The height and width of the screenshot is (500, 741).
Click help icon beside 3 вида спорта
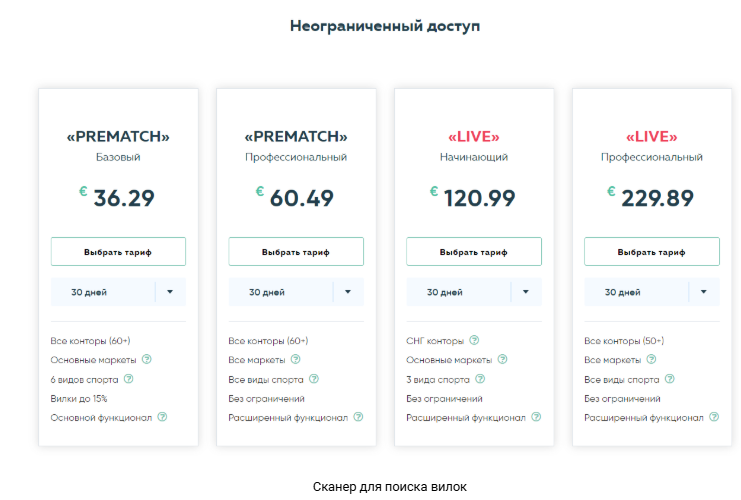pyautogui.click(x=480, y=379)
